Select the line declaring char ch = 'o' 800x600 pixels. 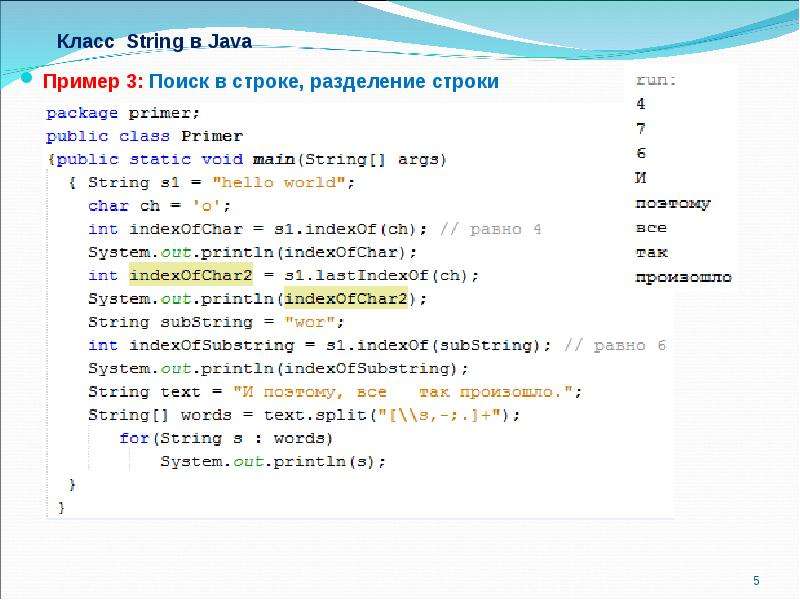[x=160, y=206]
